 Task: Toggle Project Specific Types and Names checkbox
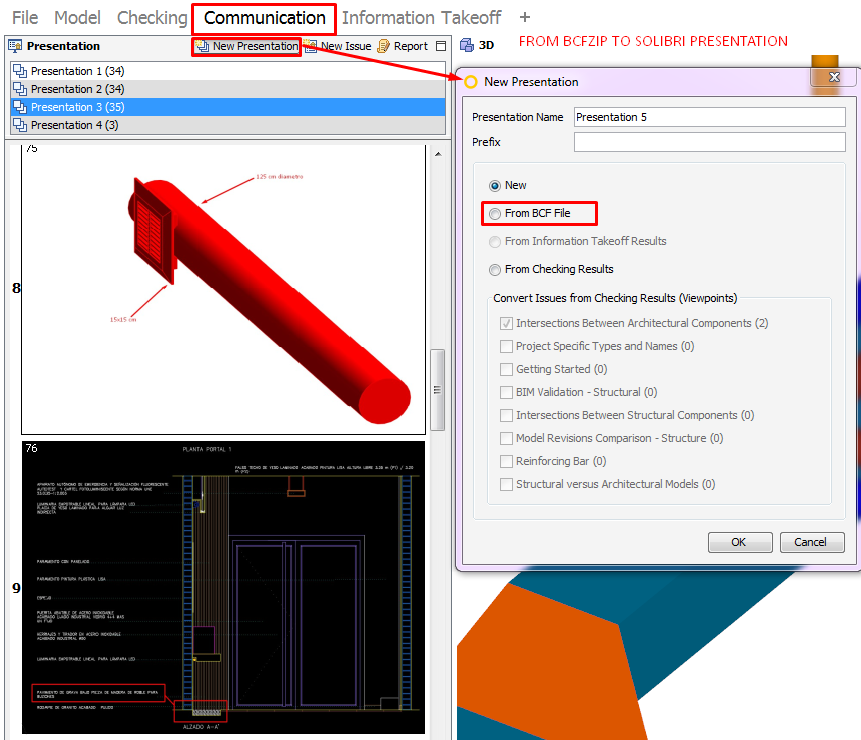506,346
